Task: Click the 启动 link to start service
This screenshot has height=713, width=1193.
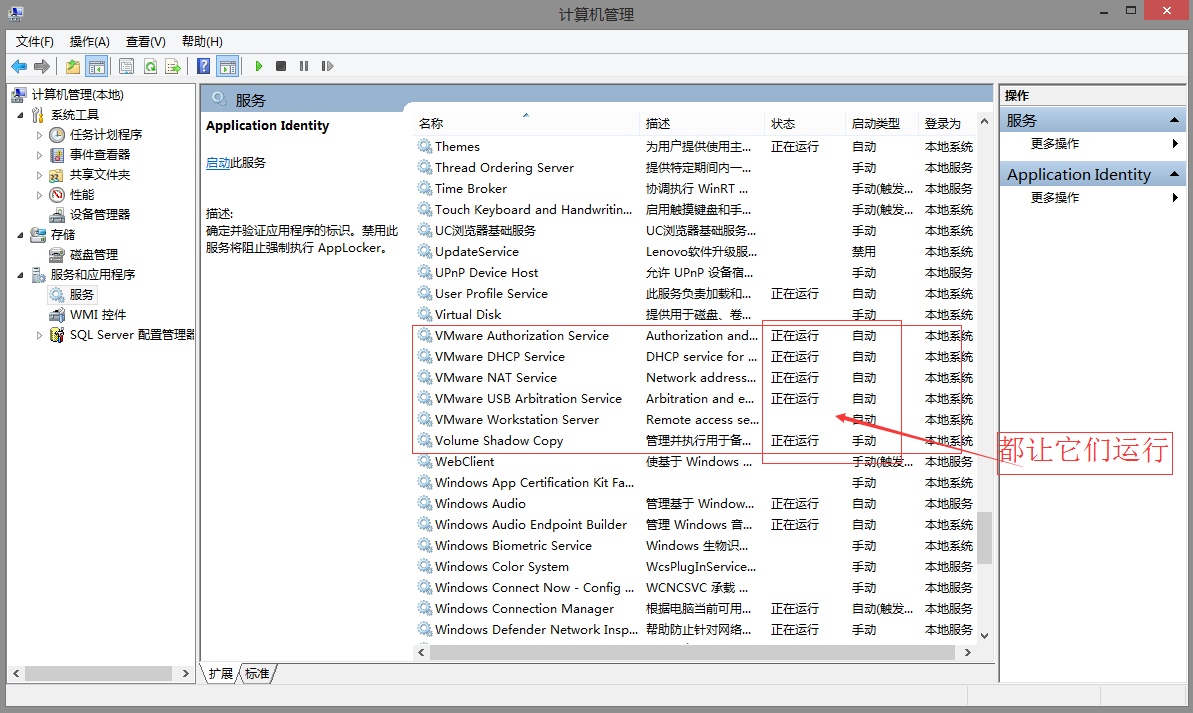Action: coord(218,163)
